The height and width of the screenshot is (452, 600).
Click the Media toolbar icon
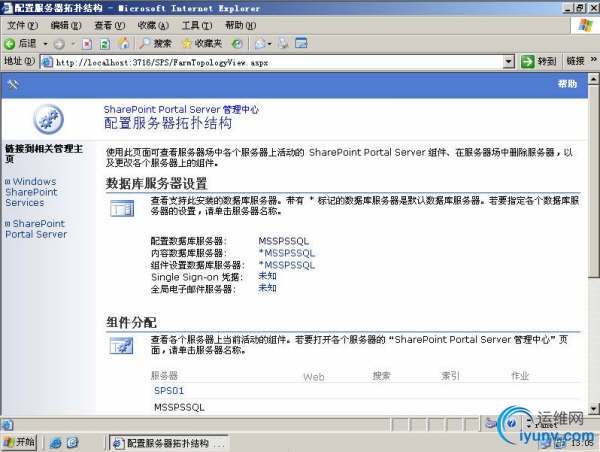pyautogui.click(x=237, y=44)
